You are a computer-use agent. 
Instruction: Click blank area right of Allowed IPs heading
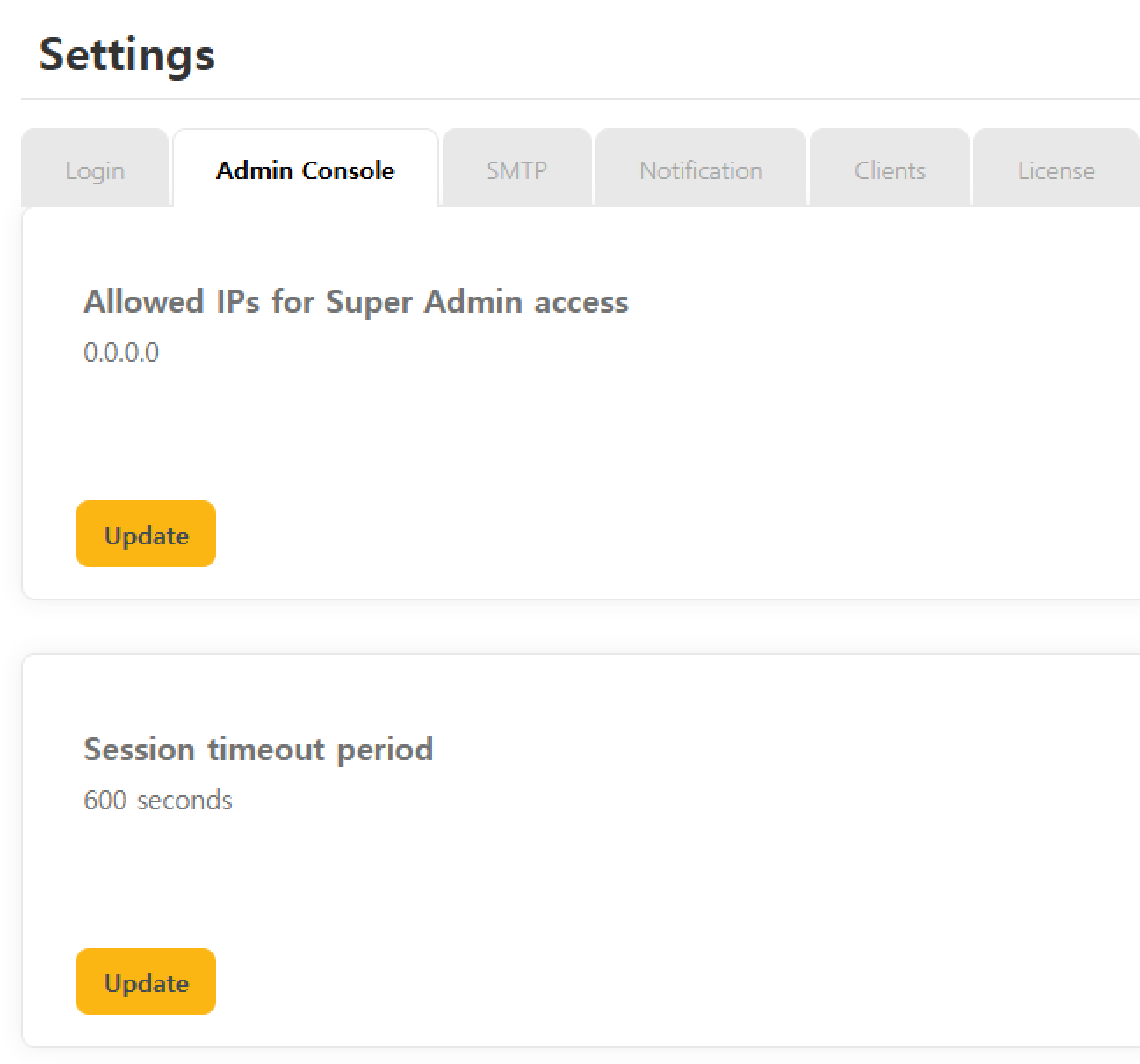(878, 301)
